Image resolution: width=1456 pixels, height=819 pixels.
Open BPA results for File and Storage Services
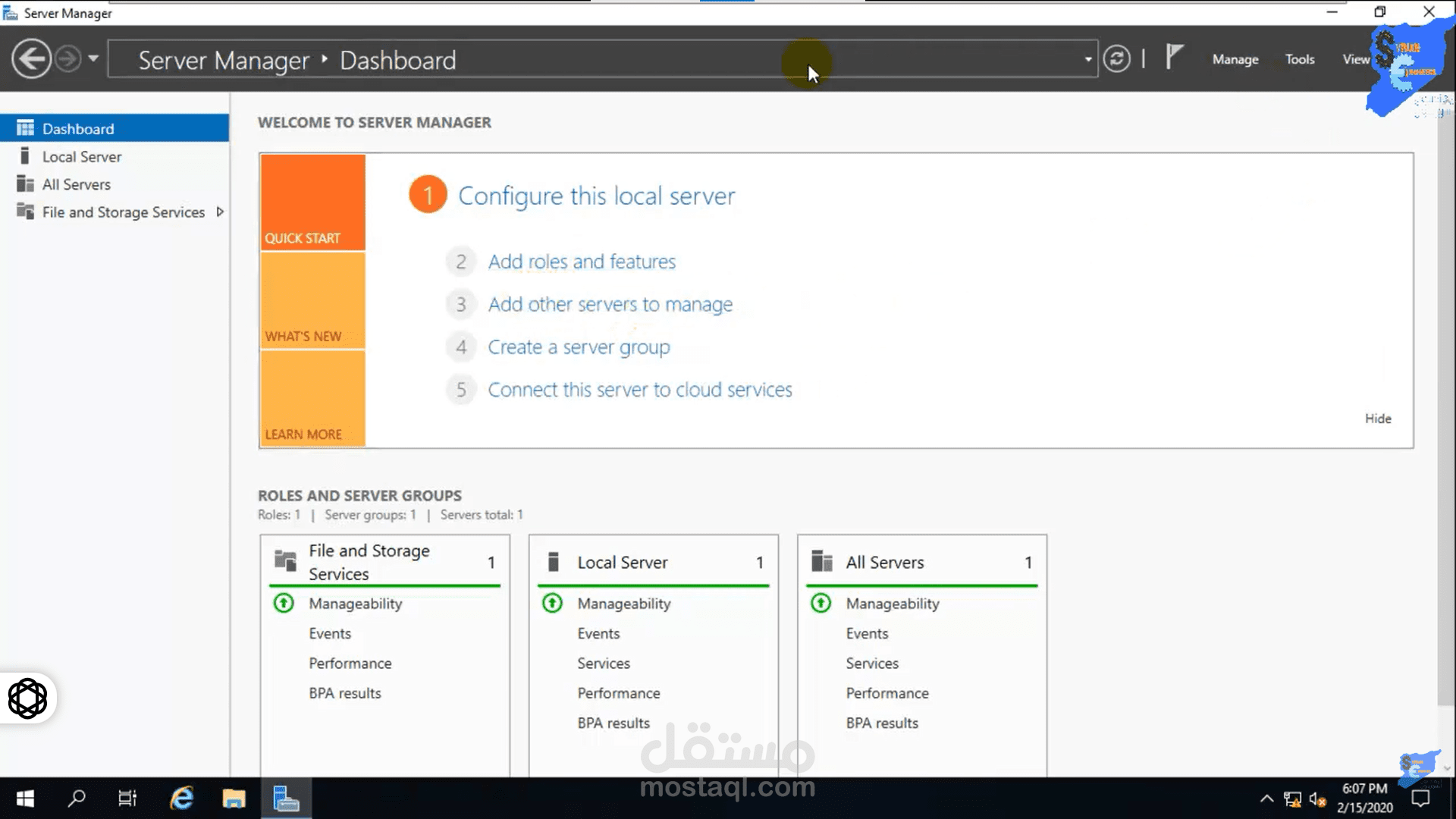coord(345,692)
